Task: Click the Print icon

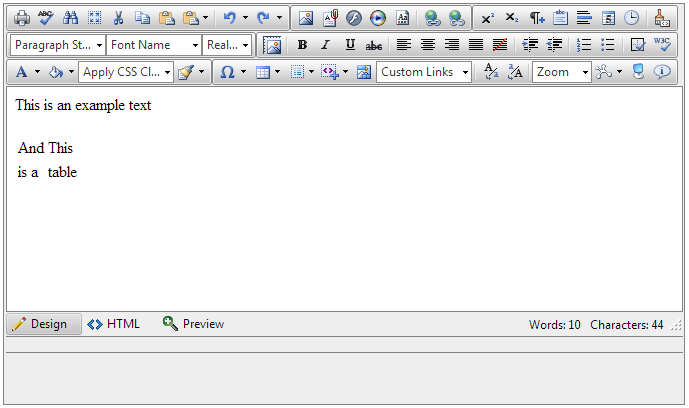Action: pos(21,18)
